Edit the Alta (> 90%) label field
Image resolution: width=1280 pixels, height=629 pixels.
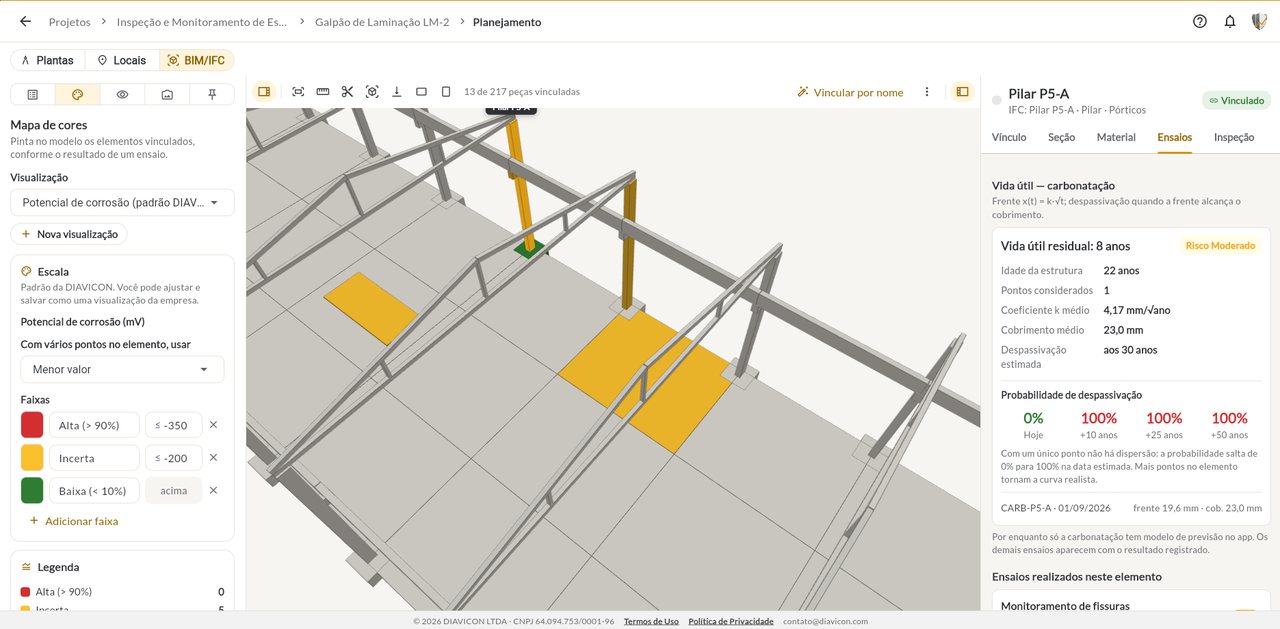pyautogui.click(x=94, y=425)
